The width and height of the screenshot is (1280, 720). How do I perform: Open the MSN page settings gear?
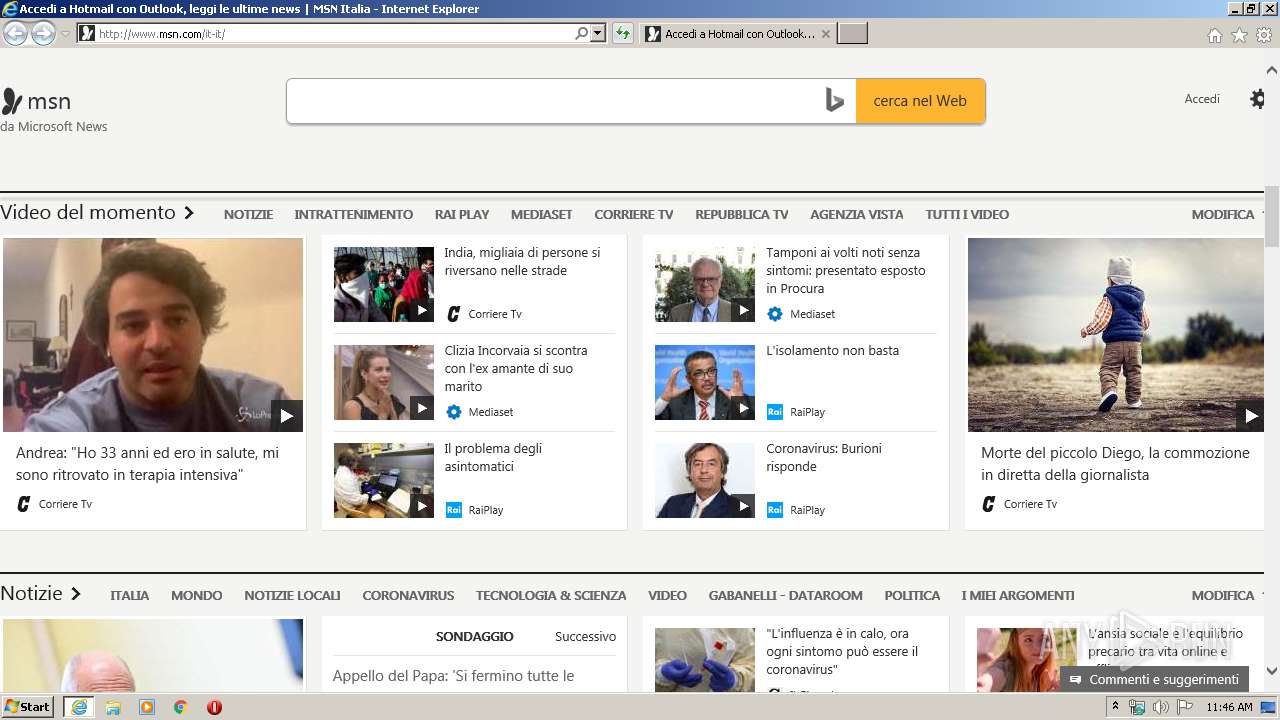point(1258,99)
